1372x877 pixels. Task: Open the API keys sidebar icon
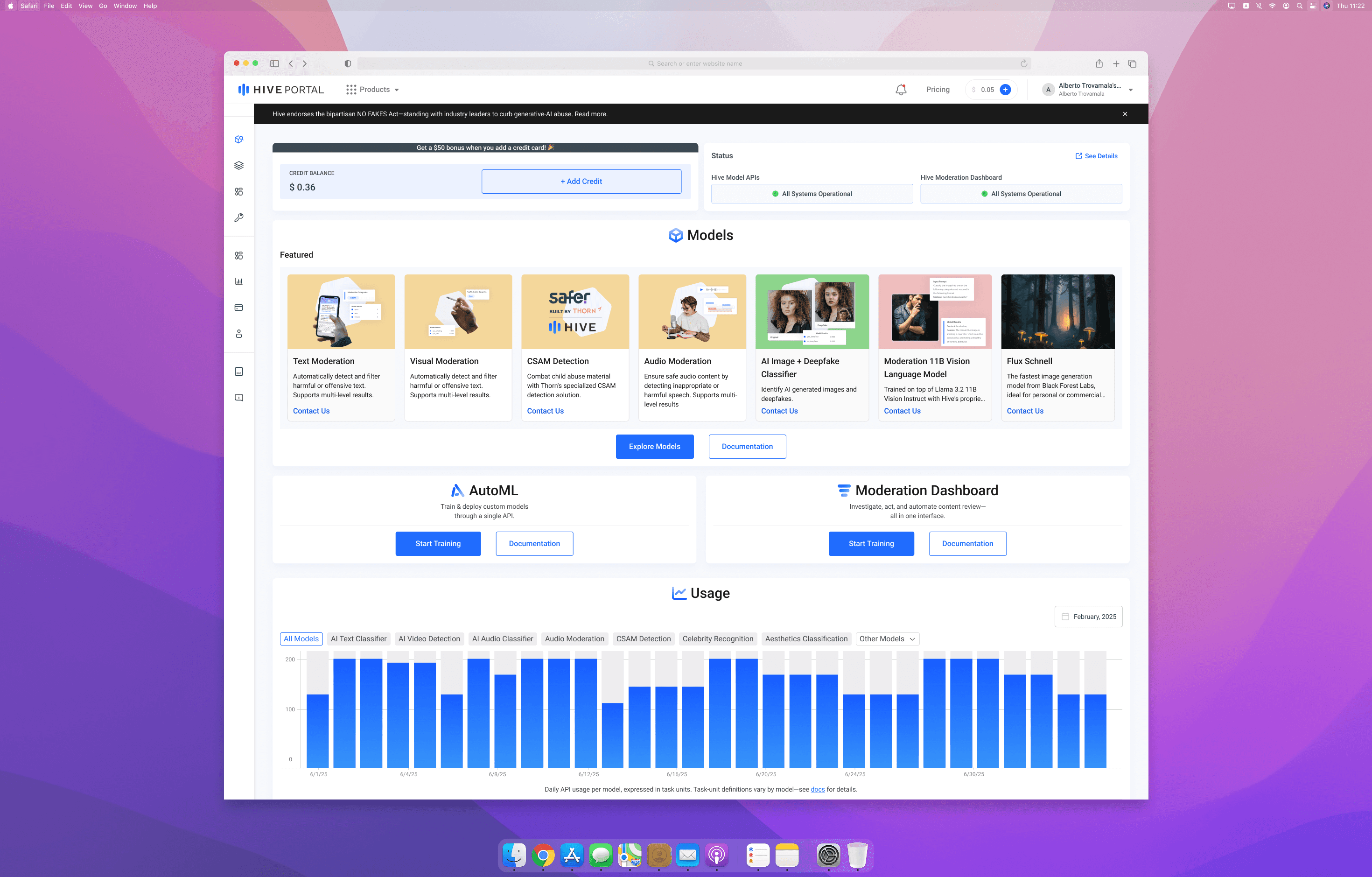click(x=239, y=217)
